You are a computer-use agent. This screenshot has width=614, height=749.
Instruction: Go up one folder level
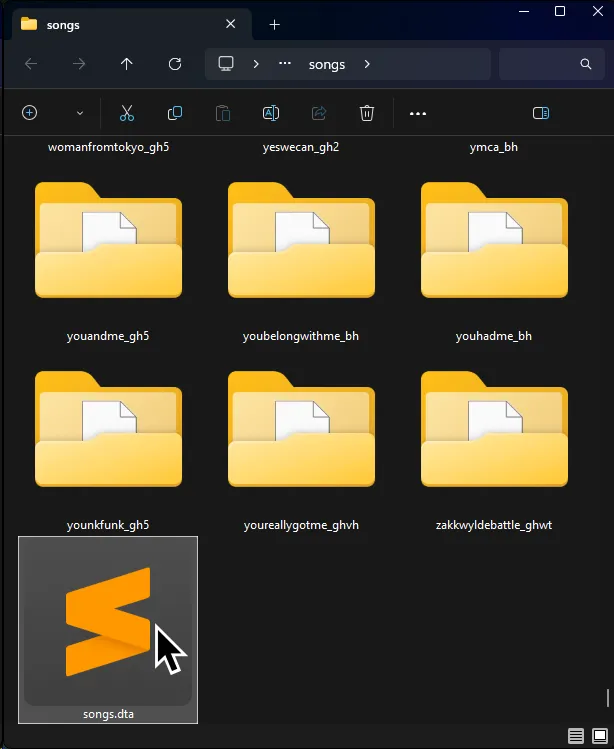[127, 64]
